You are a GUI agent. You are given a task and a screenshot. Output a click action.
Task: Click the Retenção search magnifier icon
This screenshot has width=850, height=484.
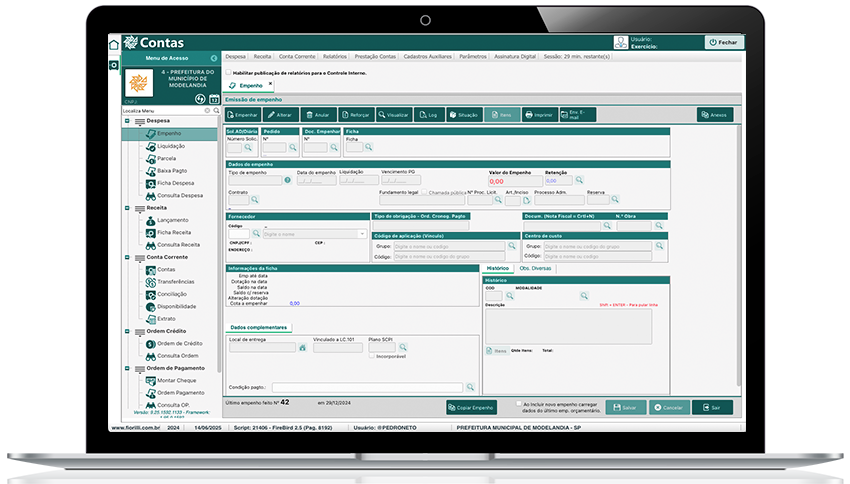pyautogui.click(x=580, y=181)
